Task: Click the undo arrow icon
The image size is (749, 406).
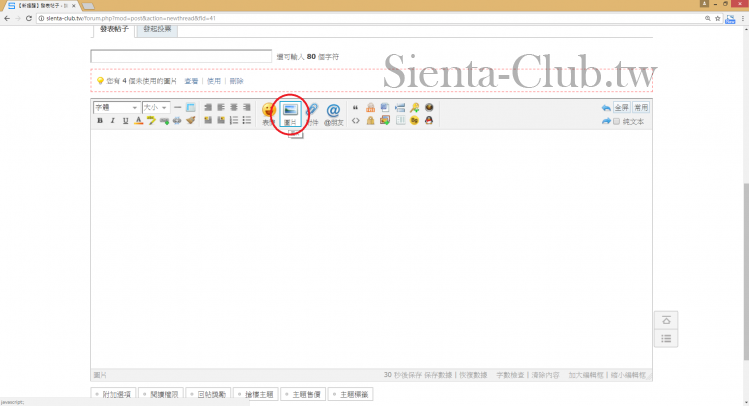Action: 606,107
